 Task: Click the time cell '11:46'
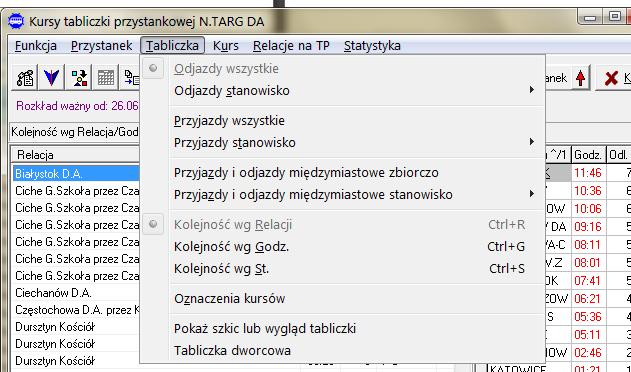click(588, 173)
